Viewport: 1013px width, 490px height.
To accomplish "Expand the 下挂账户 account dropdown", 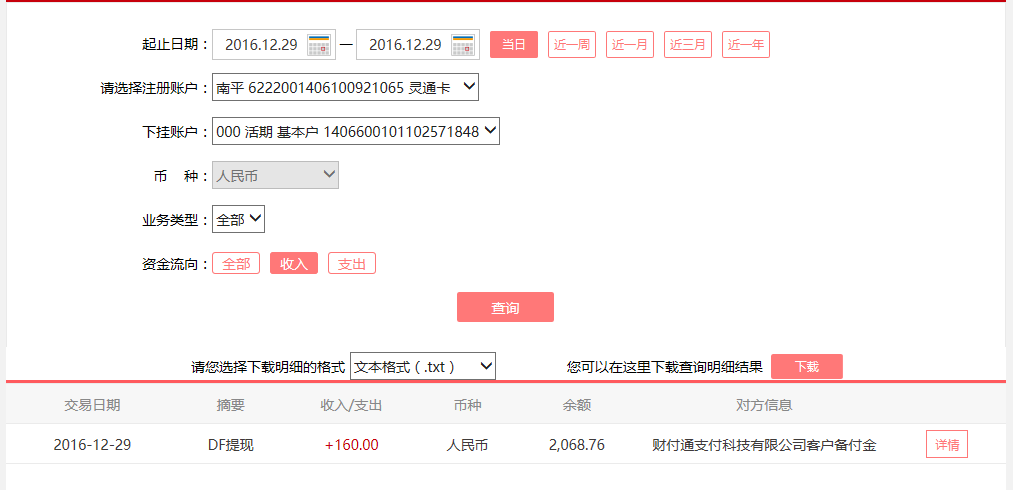I will (x=355, y=131).
